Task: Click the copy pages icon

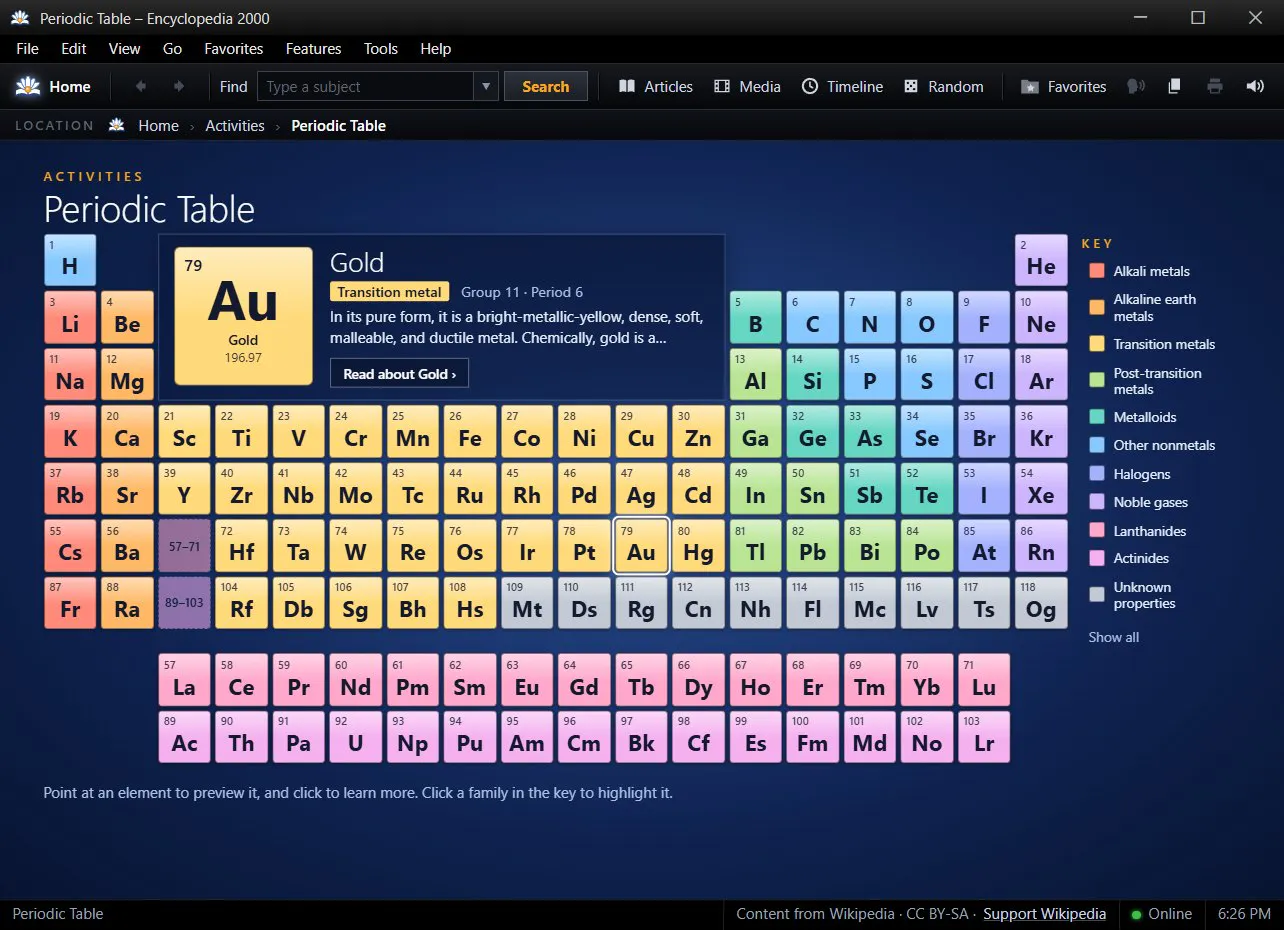Action: pos(1175,87)
